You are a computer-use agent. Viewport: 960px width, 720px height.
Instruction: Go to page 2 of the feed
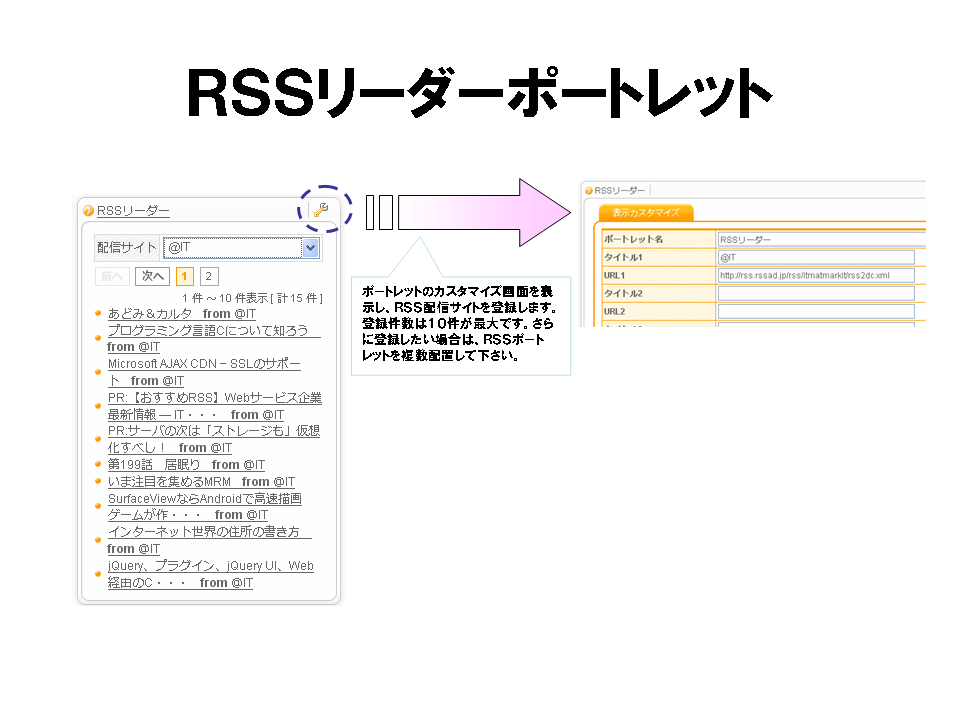209,277
